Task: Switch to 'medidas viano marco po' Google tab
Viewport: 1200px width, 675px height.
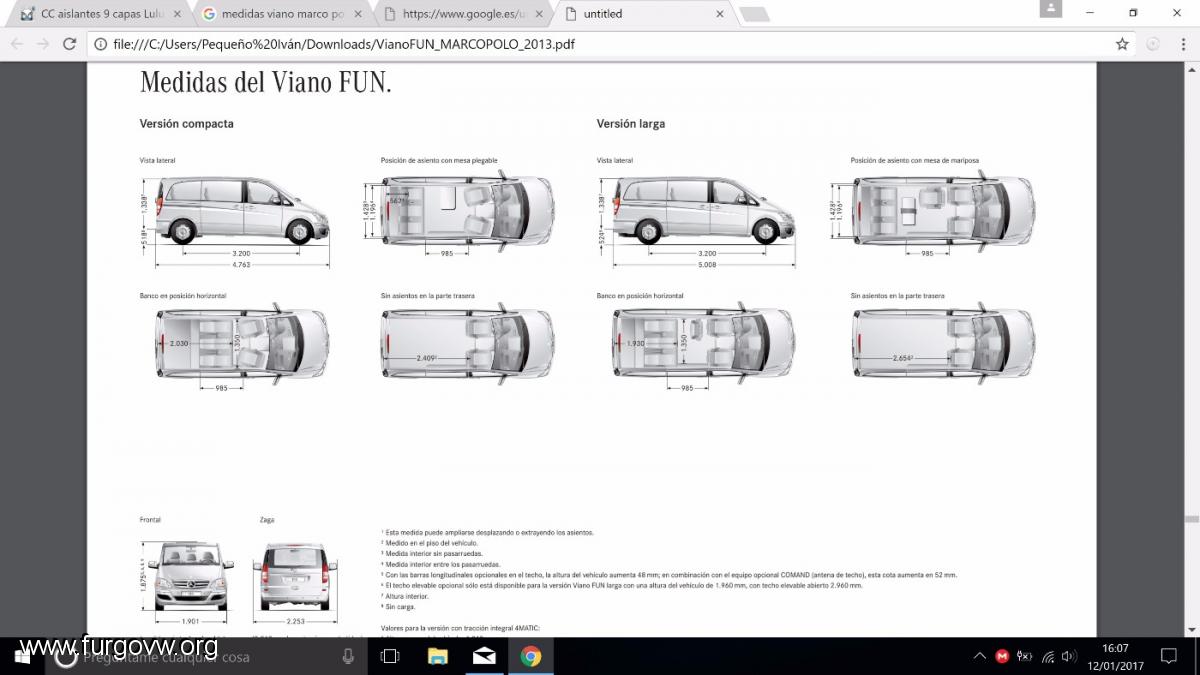Action: tap(282, 14)
